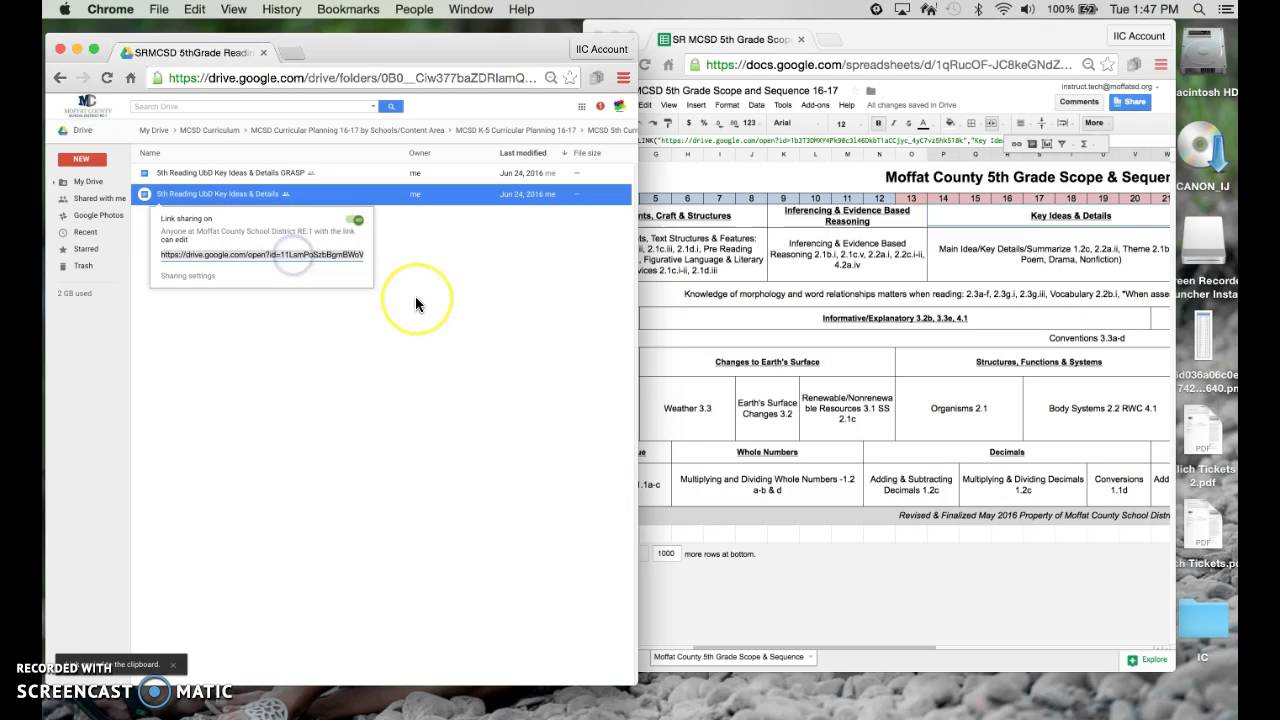
Task: Open the text color picker
Action: click(923, 123)
